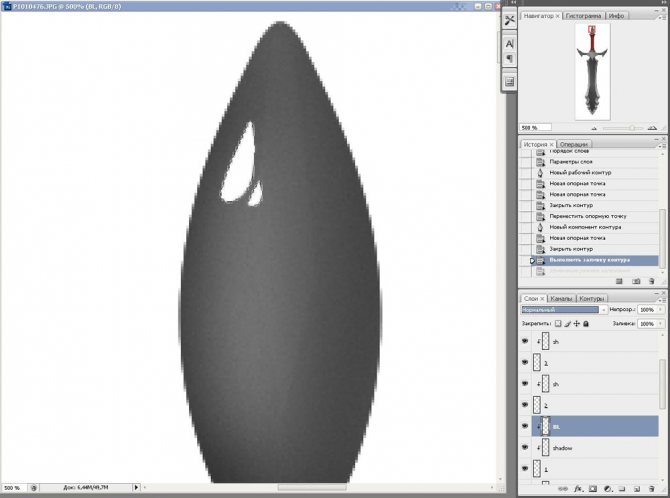Switch to the Контуры tab
Viewport: 670px width, 498px height.
click(x=592, y=298)
